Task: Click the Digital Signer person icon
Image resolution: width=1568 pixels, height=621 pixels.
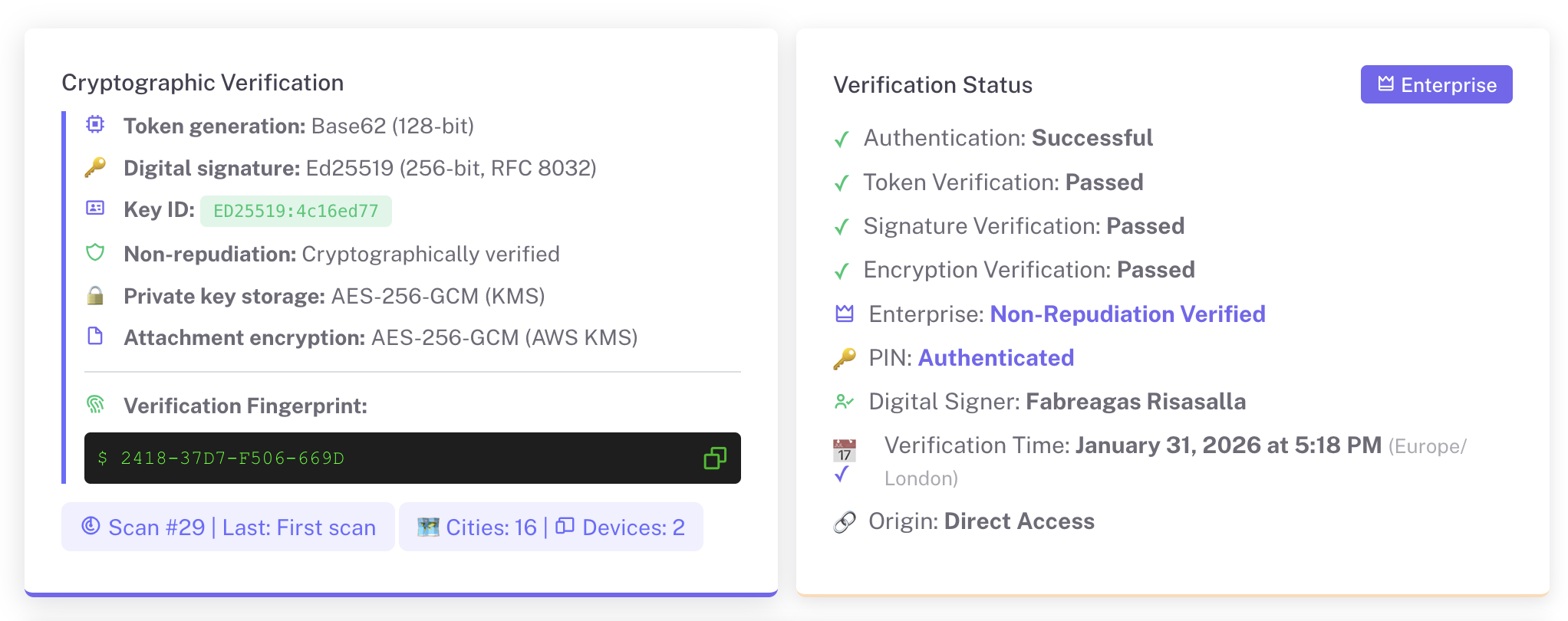Action: point(844,402)
